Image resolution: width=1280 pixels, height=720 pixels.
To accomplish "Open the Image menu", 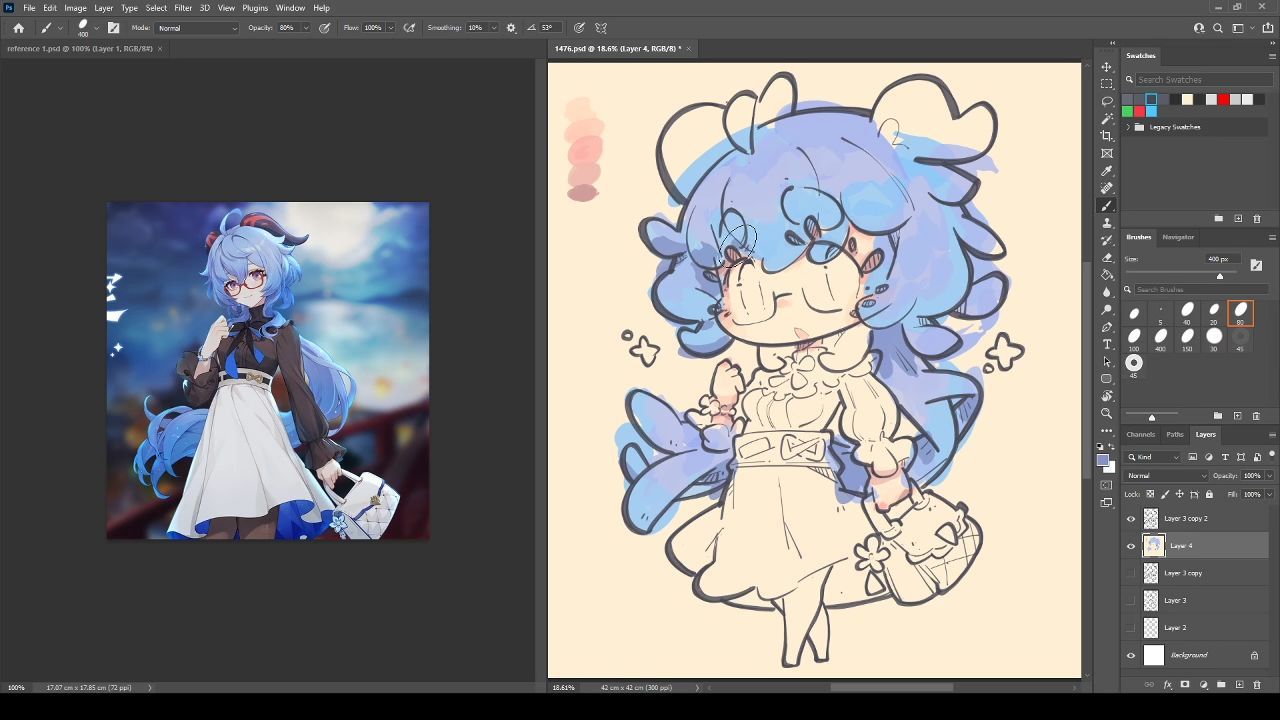I will click(x=76, y=8).
